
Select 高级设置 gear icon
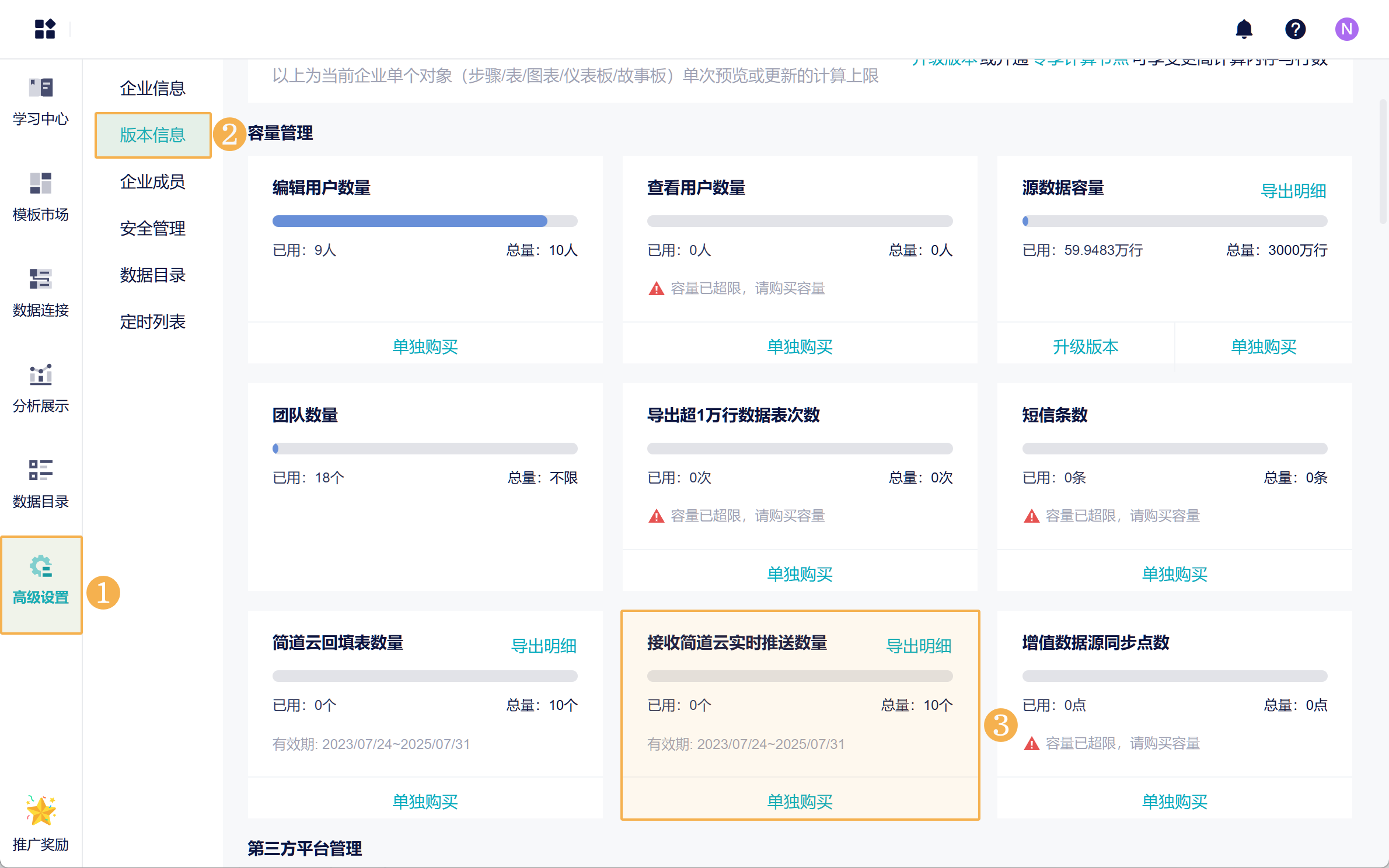click(40, 567)
